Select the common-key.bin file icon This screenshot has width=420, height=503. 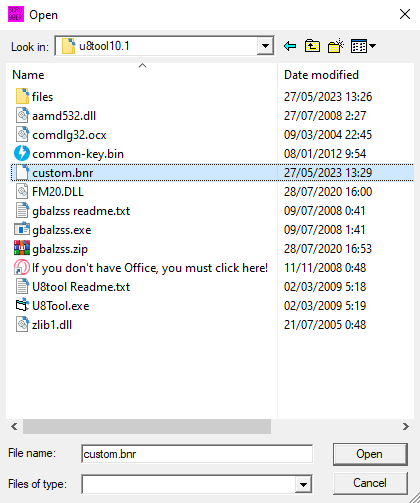[22, 153]
